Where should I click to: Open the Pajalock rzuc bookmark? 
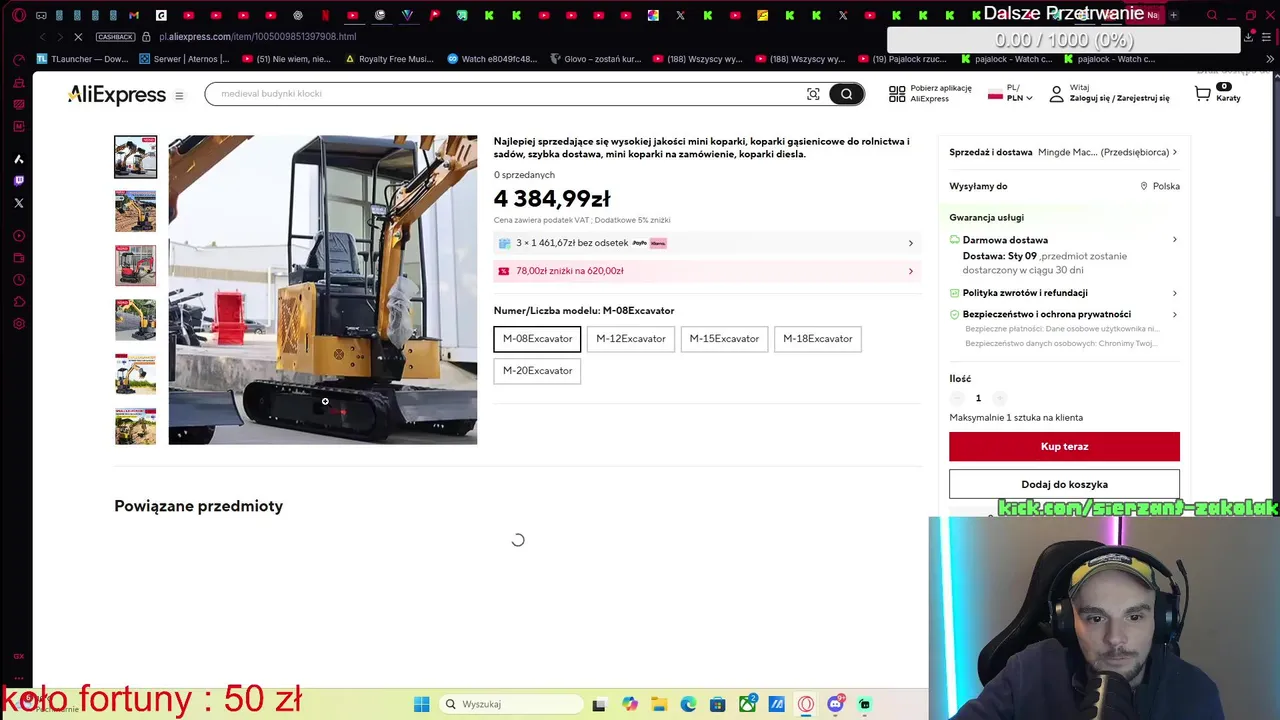click(905, 59)
